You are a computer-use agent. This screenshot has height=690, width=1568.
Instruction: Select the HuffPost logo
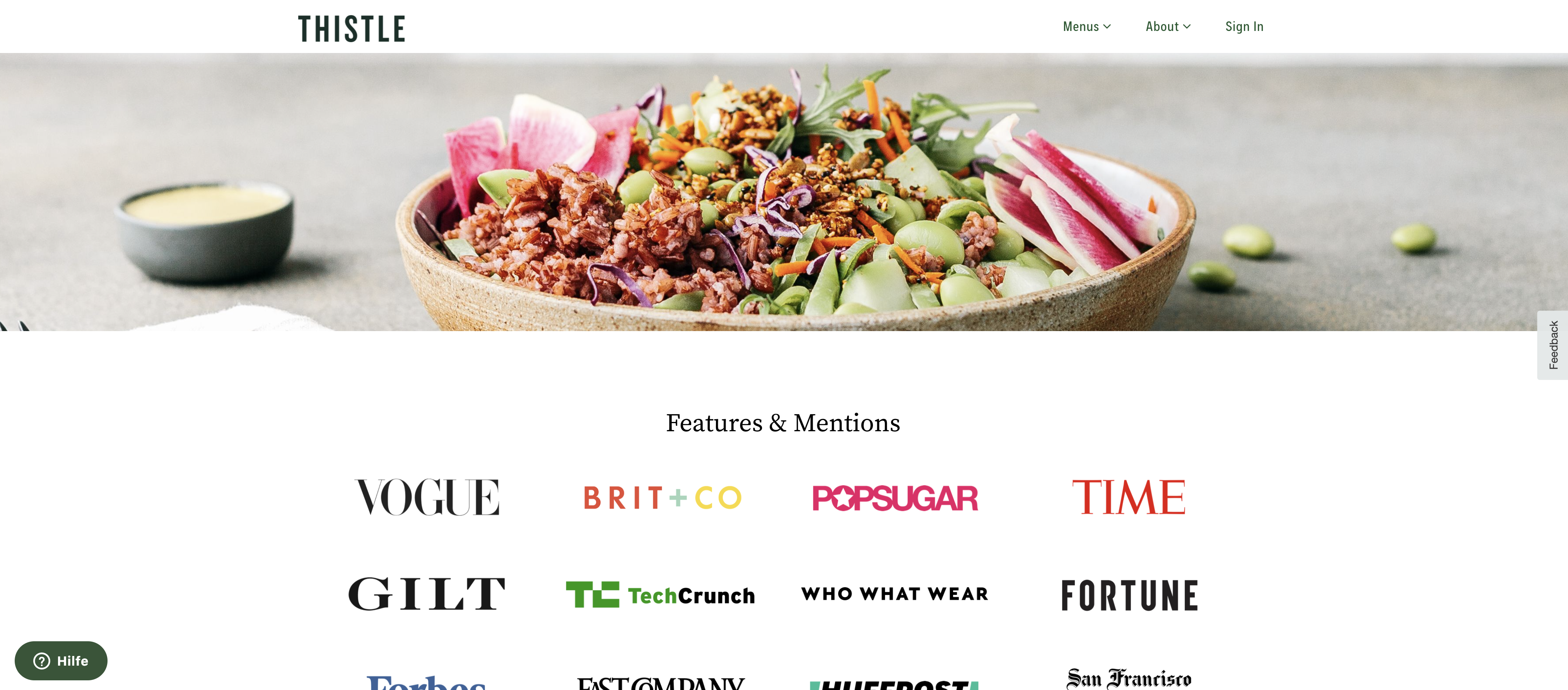894,685
